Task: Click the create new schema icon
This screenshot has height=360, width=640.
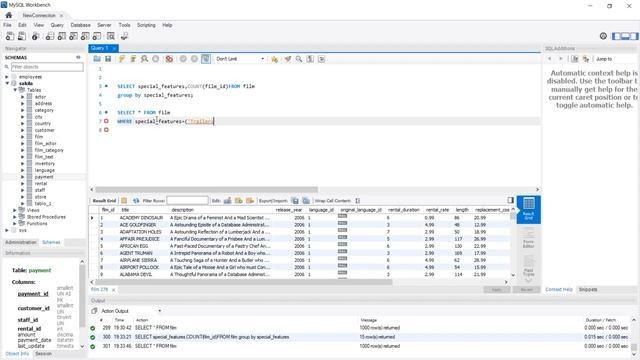Action: click(x=50, y=36)
